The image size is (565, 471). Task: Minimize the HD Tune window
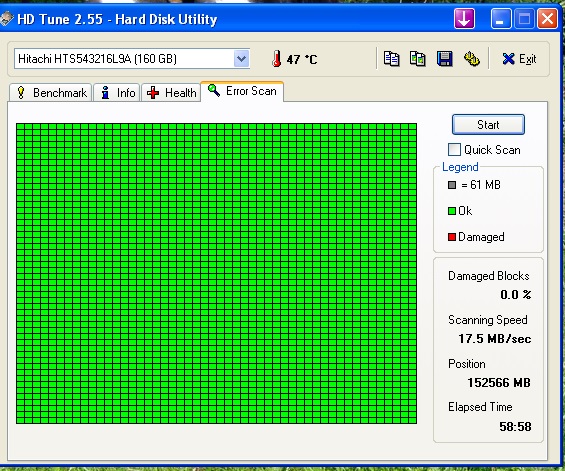501,18
